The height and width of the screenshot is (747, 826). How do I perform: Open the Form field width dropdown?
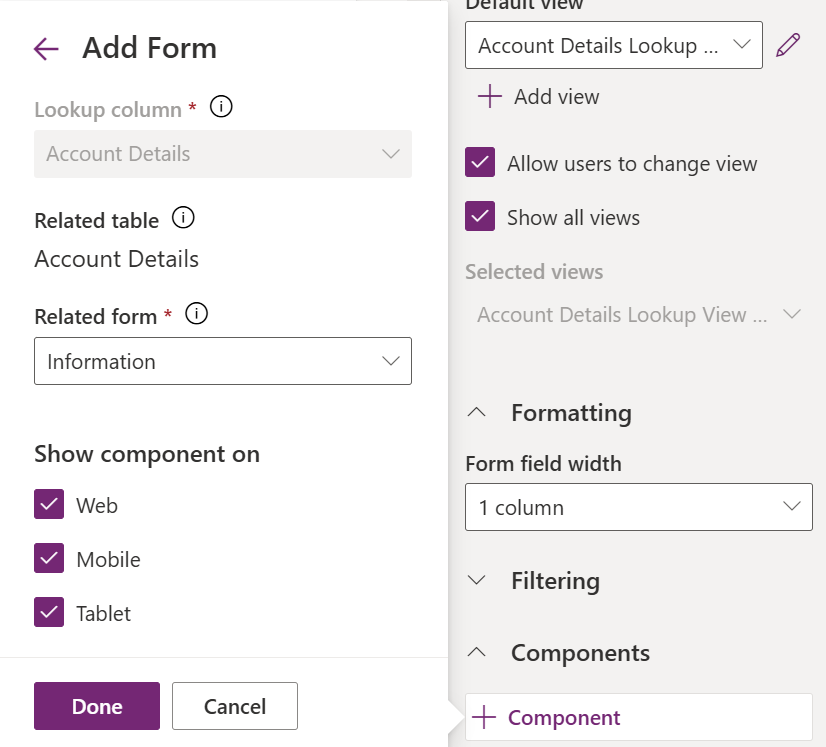coord(638,507)
